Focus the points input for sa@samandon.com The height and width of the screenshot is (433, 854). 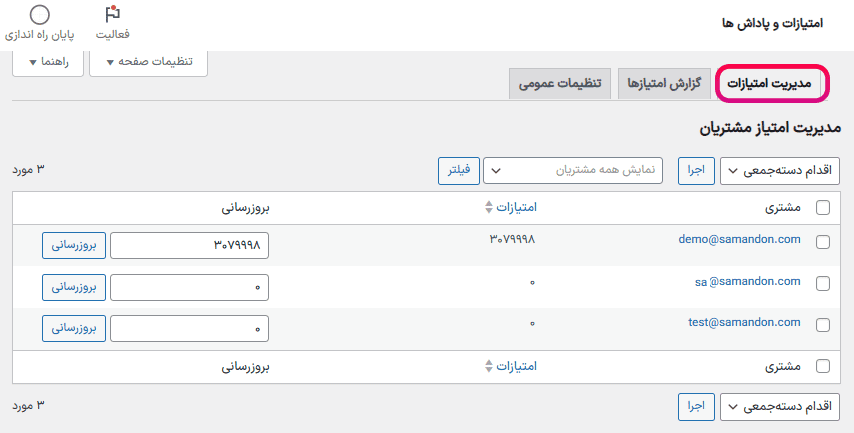click(x=190, y=287)
